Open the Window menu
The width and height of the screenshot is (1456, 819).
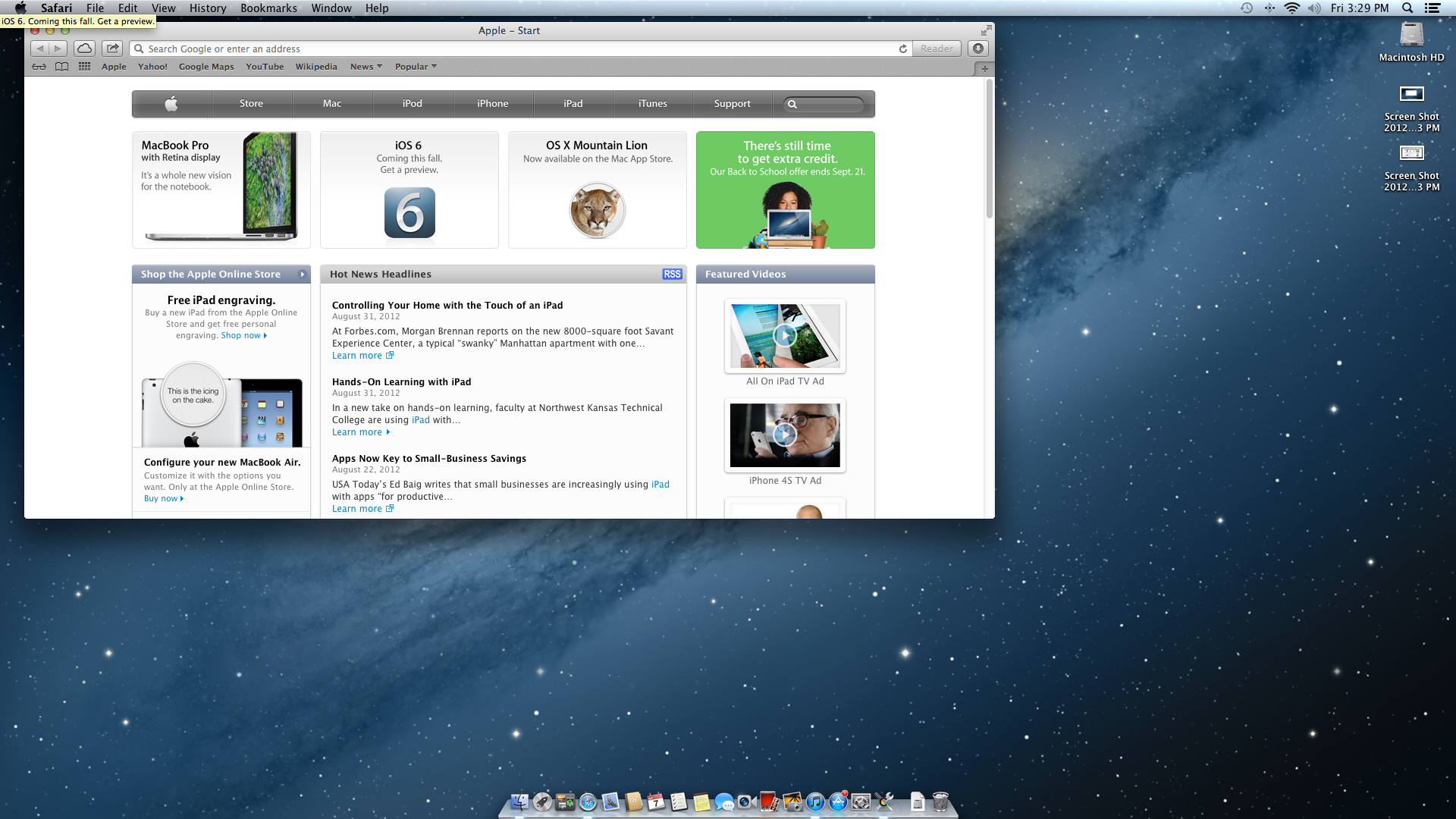[331, 8]
